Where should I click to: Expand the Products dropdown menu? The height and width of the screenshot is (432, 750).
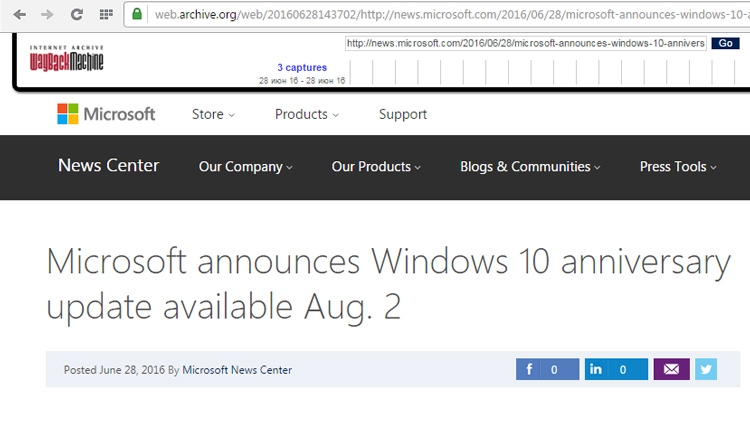(306, 114)
